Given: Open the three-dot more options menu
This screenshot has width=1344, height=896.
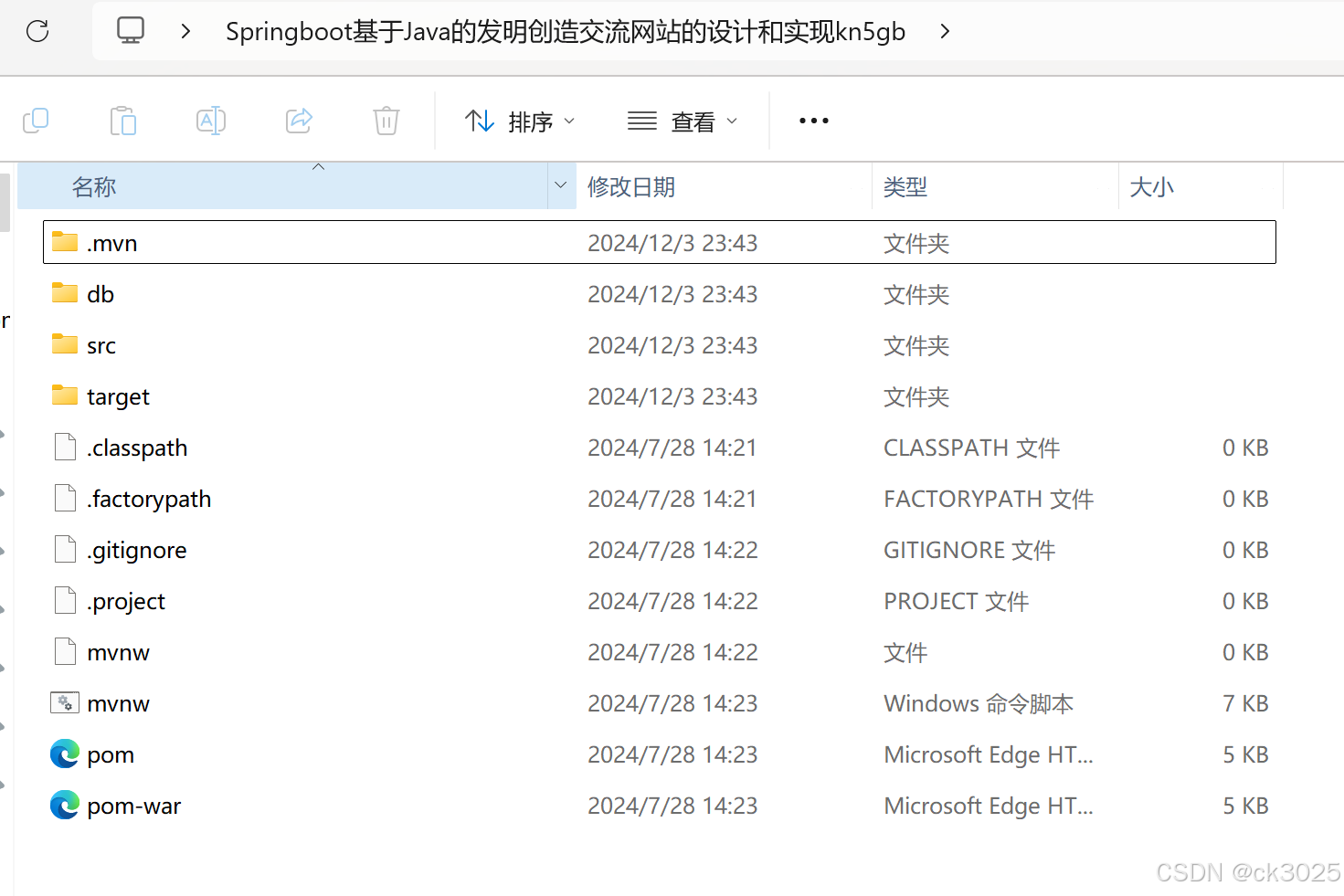Looking at the screenshot, I should point(813,121).
